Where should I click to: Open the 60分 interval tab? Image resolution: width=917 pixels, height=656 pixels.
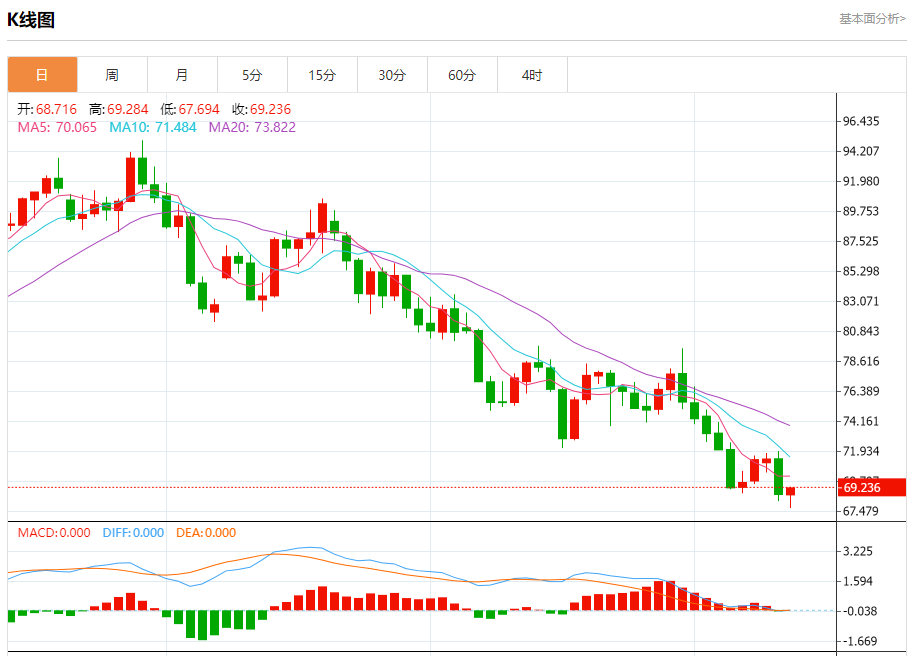pos(463,75)
